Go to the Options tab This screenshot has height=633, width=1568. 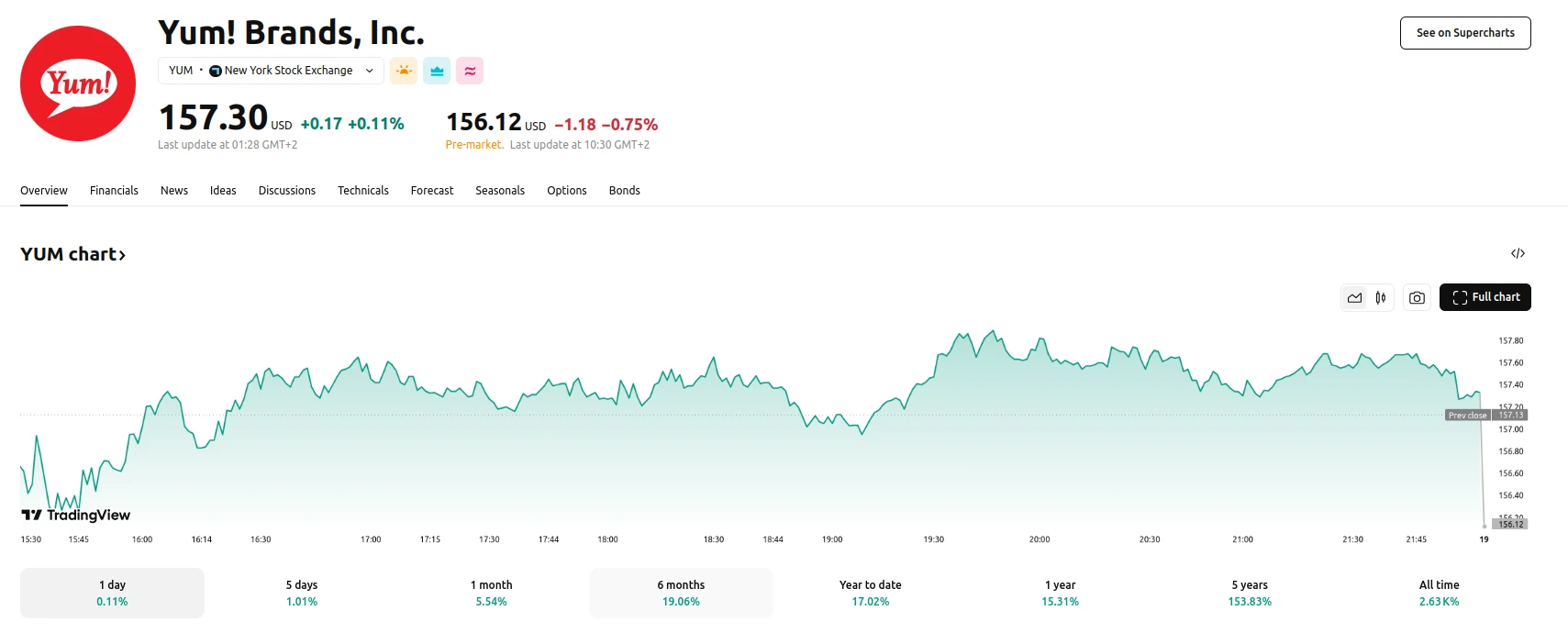(x=567, y=191)
